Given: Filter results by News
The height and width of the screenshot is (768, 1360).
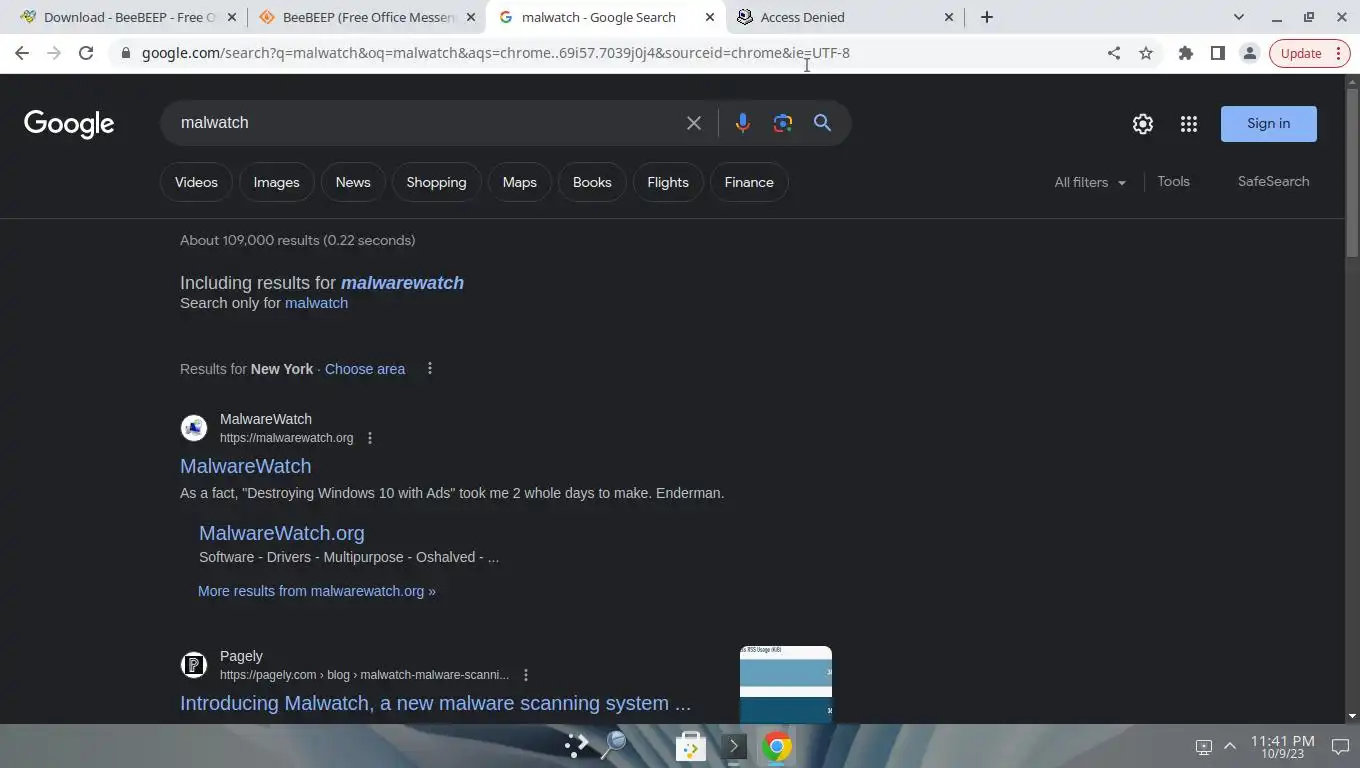Looking at the screenshot, I should point(353,182).
